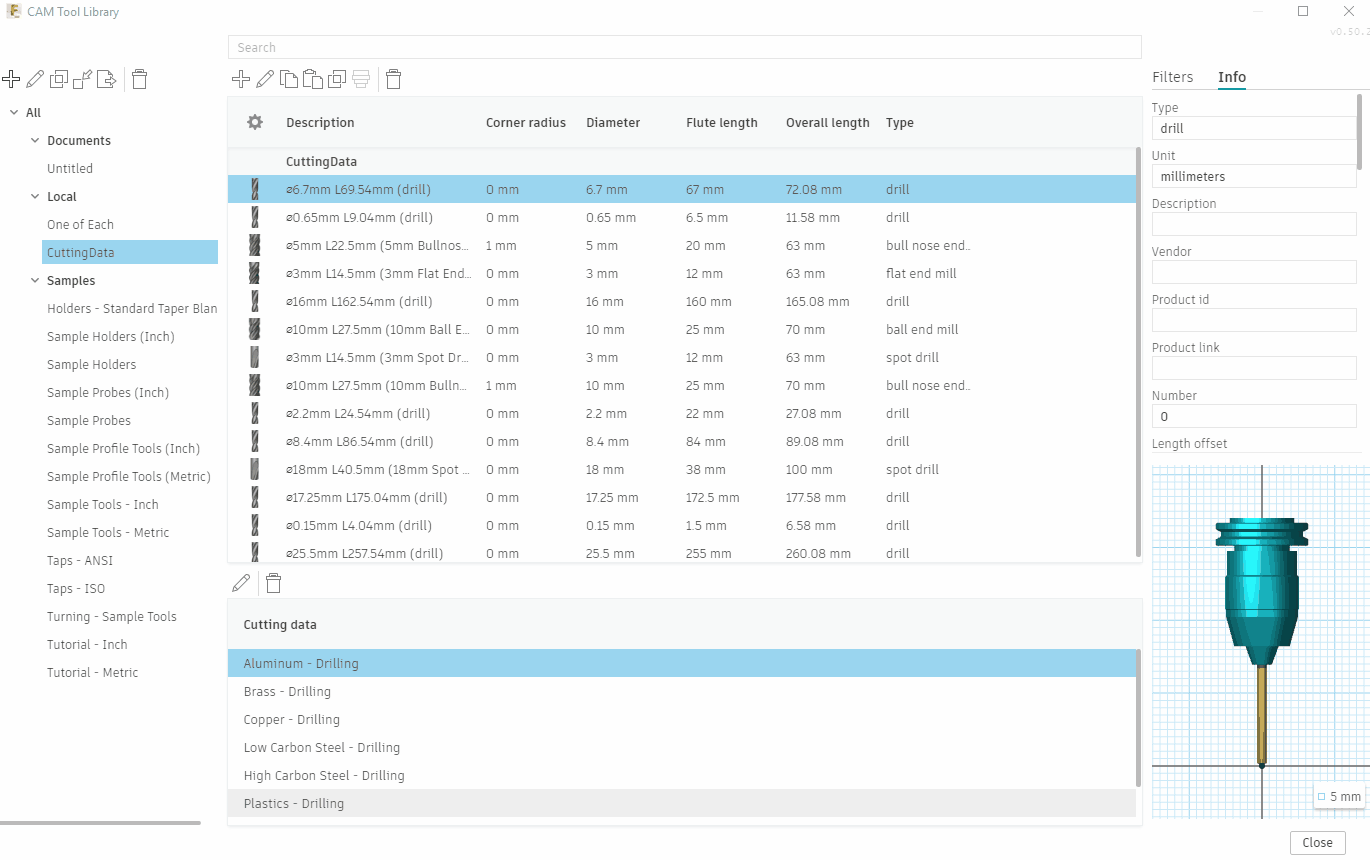Collapse the Local tree group

(x=35, y=197)
